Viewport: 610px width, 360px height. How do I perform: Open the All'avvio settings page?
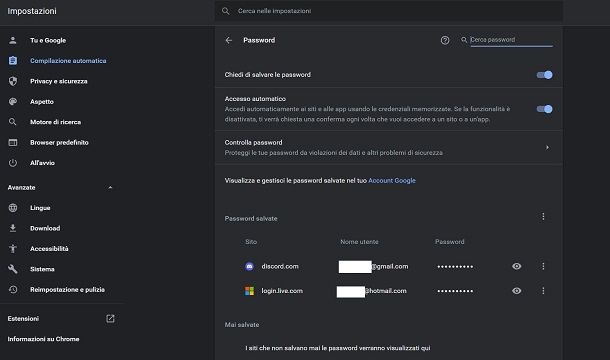click(42, 163)
